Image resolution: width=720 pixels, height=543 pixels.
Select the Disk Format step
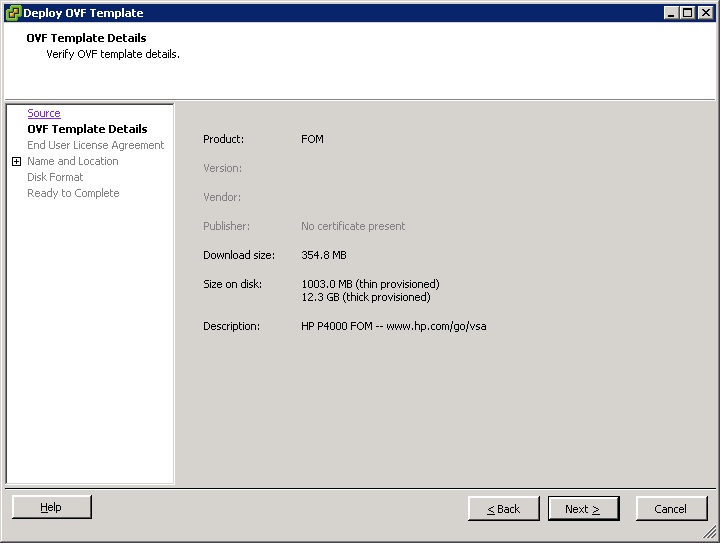coord(55,177)
